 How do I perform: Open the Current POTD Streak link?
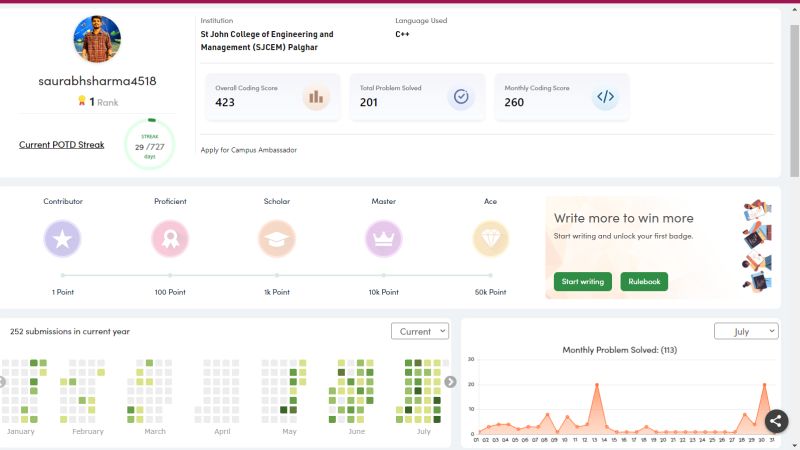pos(62,145)
